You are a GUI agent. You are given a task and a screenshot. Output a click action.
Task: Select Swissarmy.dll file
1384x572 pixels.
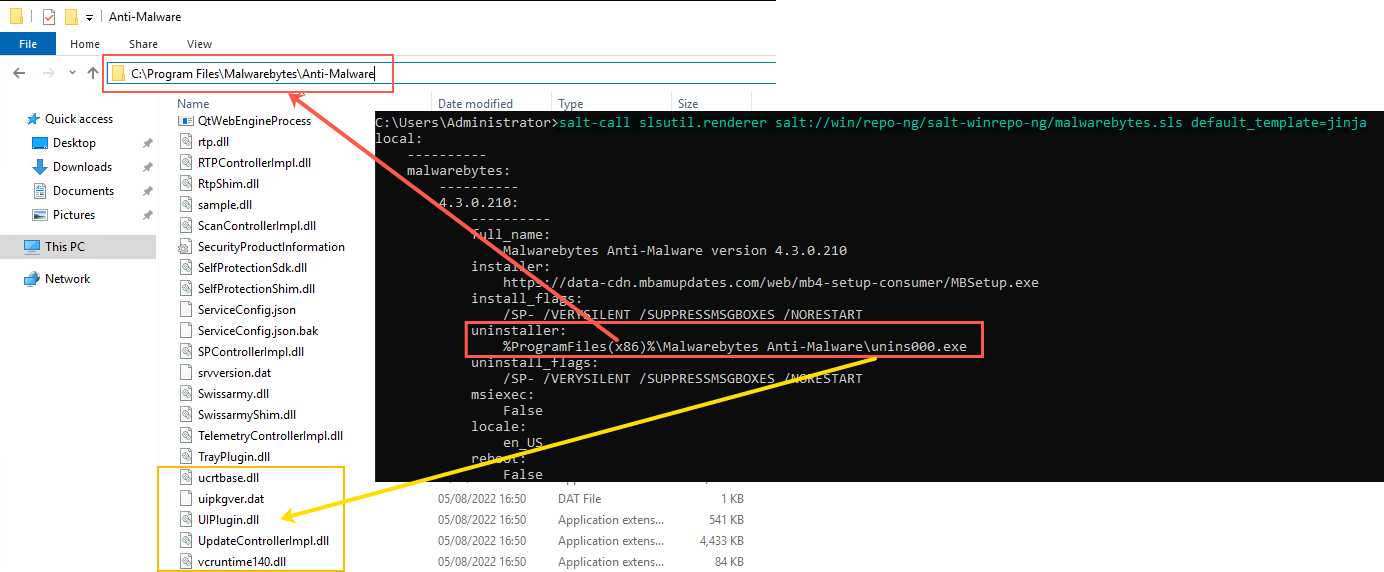pyautogui.click(x=233, y=394)
